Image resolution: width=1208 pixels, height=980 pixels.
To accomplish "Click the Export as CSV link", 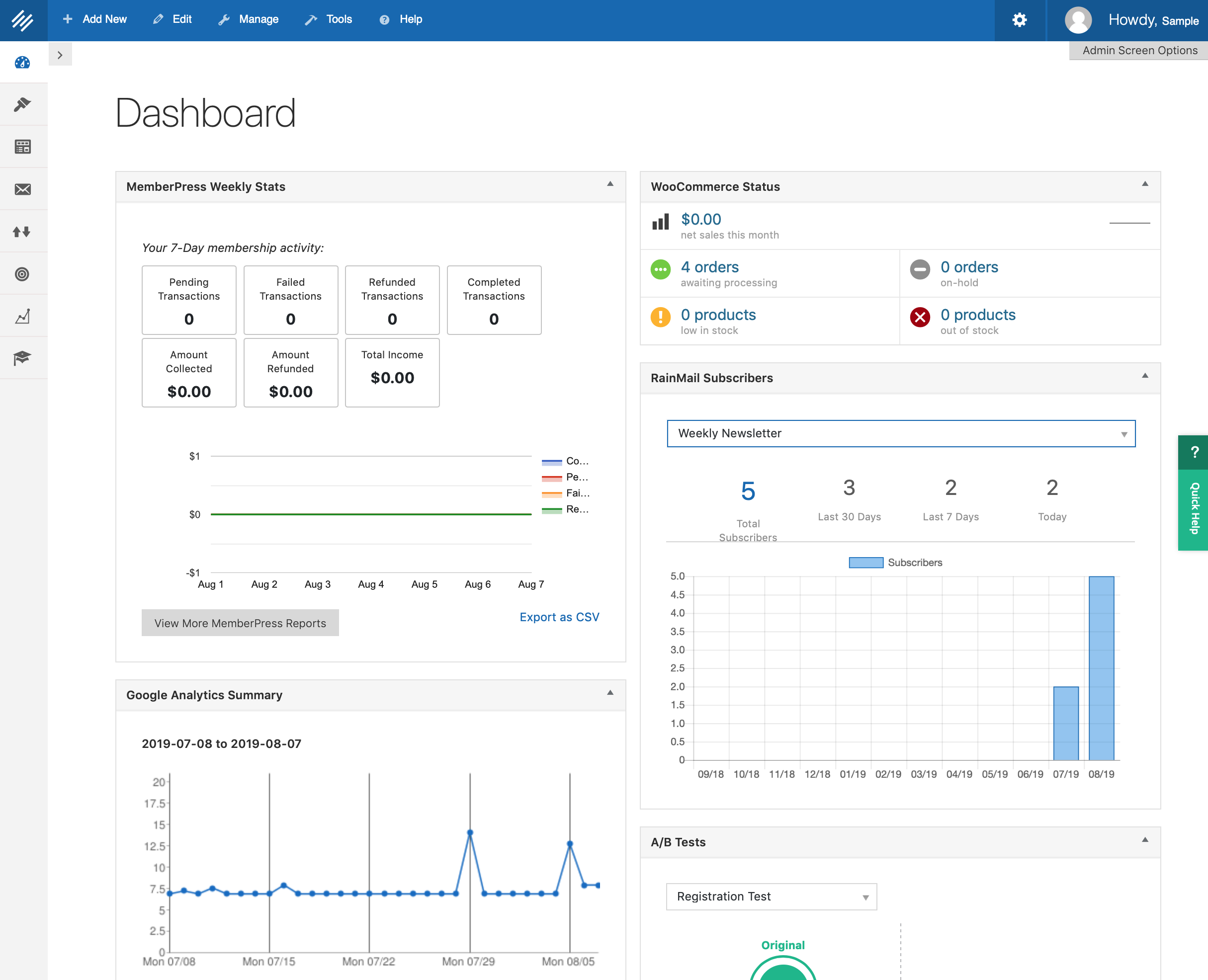I will pyautogui.click(x=559, y=617).
